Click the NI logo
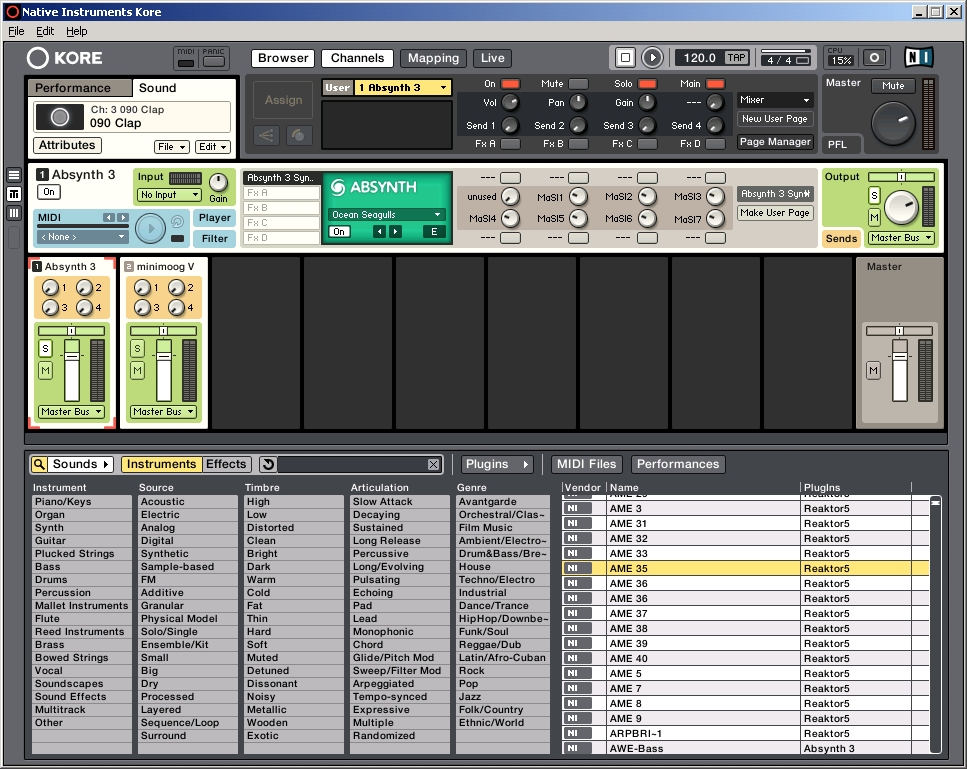Screen dimensions: 967x769 pyautogui.click(x=919, y=57)
